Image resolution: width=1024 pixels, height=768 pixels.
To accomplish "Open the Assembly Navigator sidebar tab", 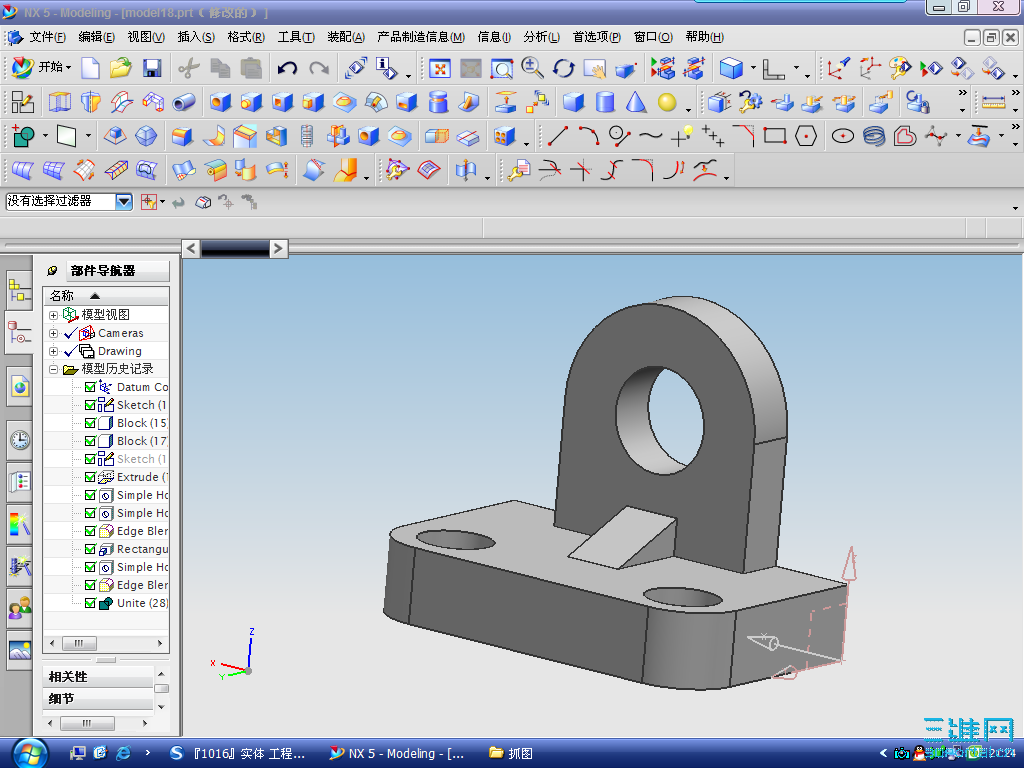I will pos(20,291).
